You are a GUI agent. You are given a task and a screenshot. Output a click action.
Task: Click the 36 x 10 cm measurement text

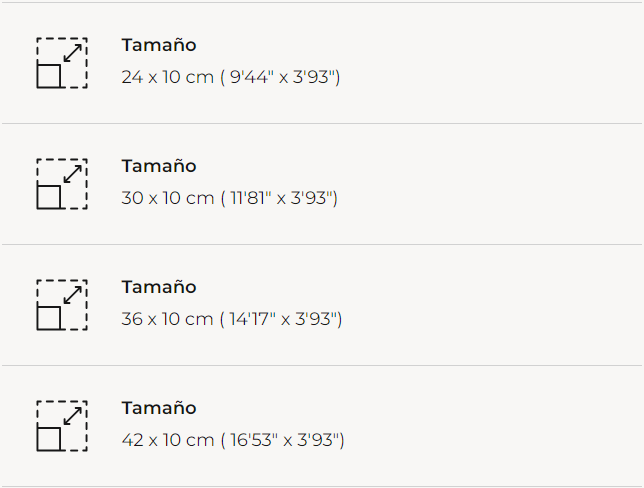167,319
